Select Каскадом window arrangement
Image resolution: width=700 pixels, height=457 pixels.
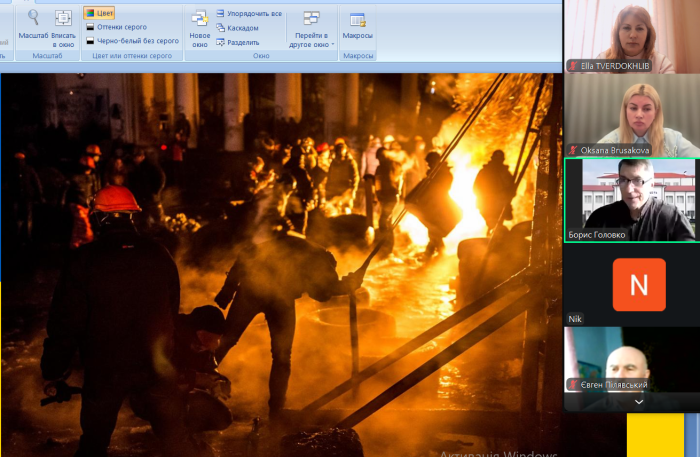click(x=242, y=28)
